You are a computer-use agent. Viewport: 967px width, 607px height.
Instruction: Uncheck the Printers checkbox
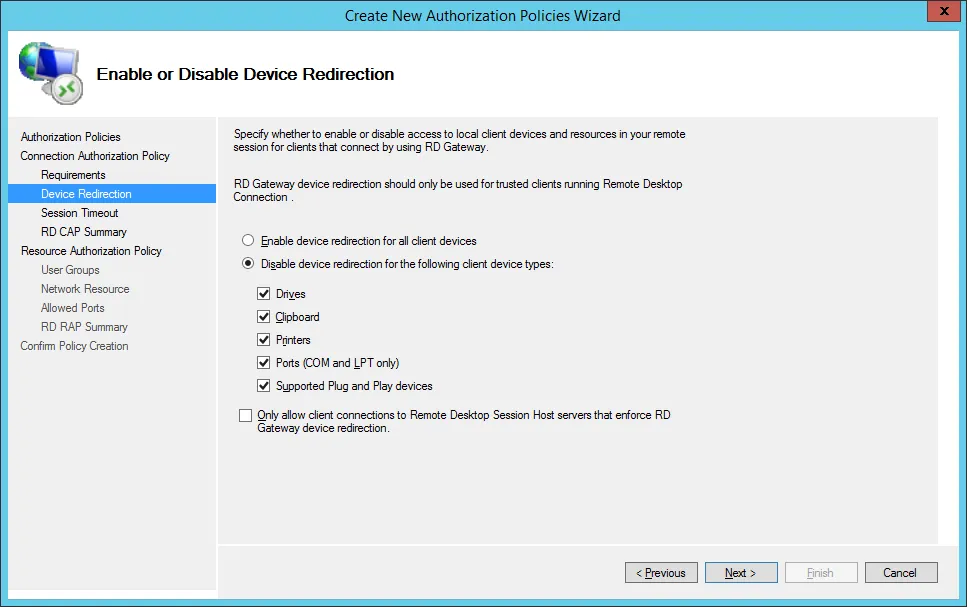(x=264, y=340)
